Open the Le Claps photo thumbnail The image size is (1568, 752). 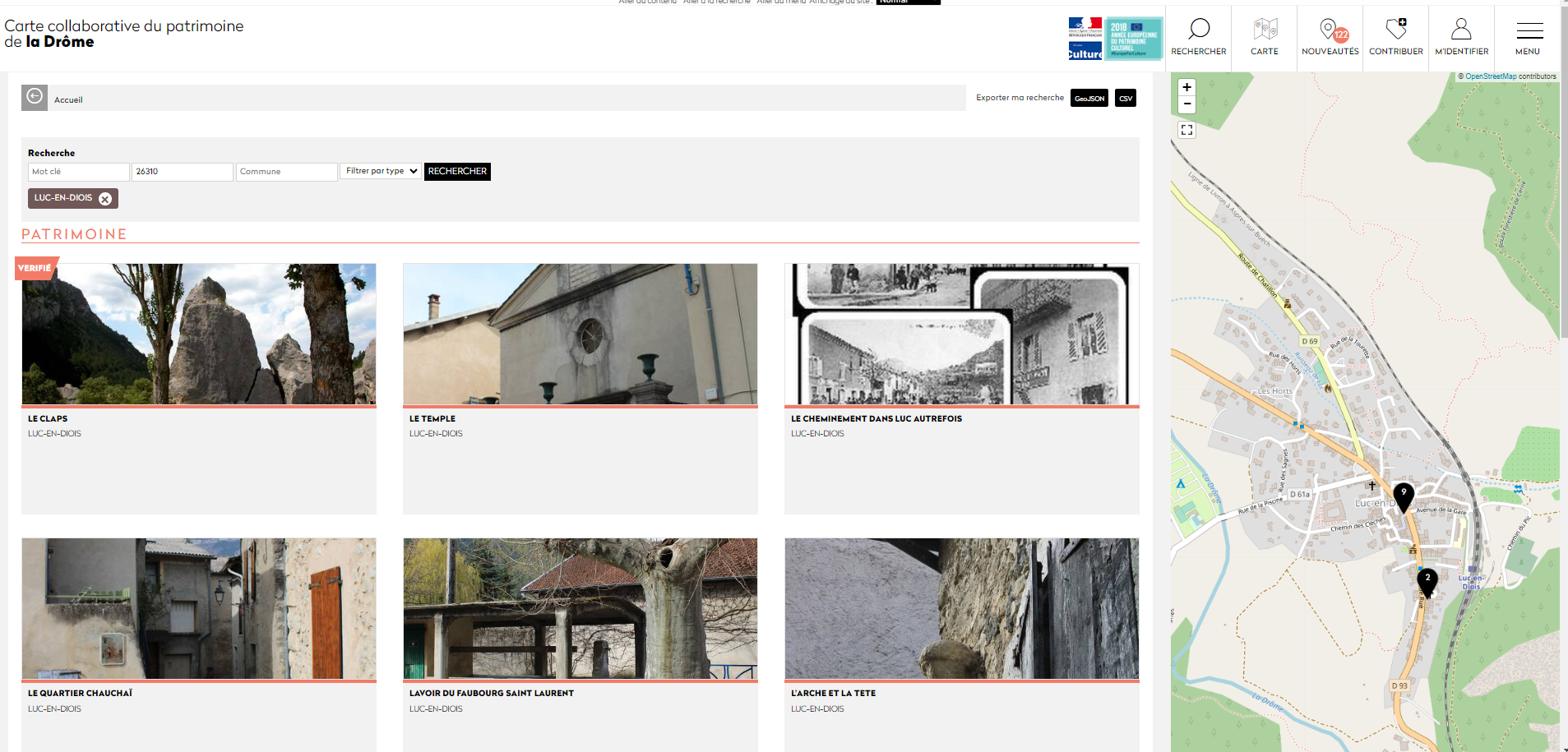199,334
